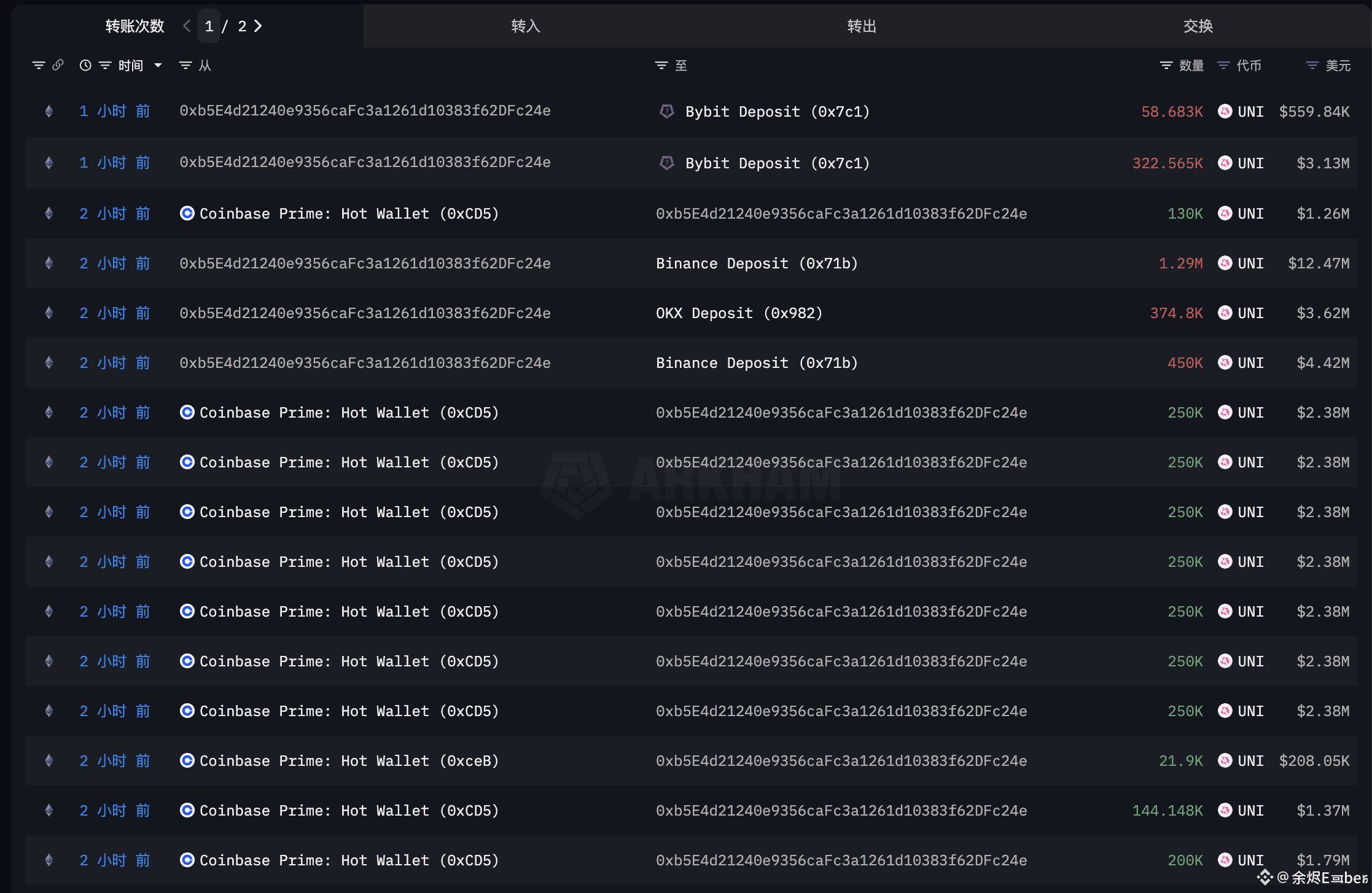
Task: Click the Ethereum icon in the 1.29M row
Action: tap(49, 263)
